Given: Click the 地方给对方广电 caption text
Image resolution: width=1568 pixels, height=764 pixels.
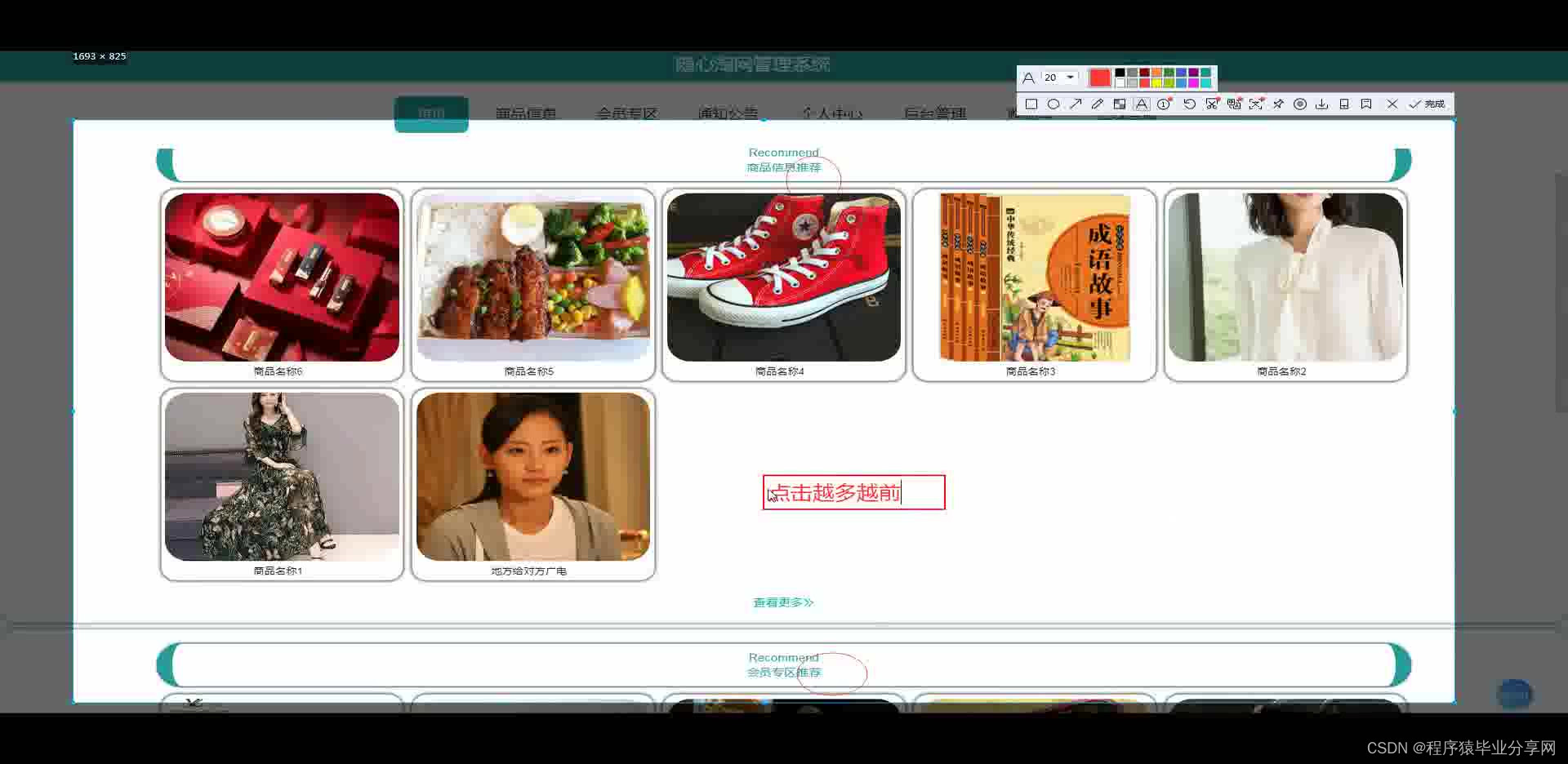Looking at the screenshot, I should [528, 571].
